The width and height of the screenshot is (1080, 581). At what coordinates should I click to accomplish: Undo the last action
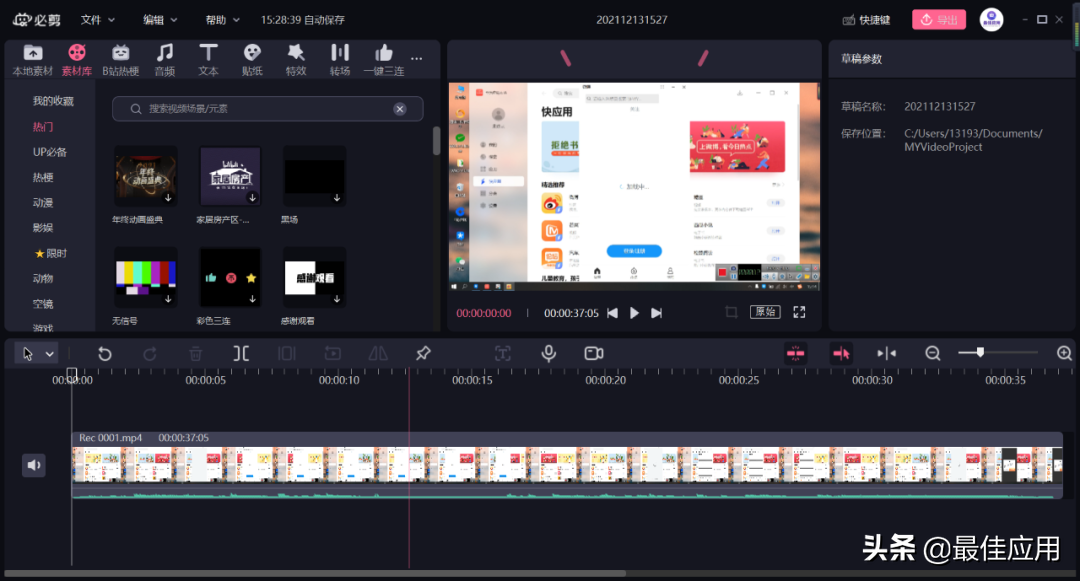pos(105,354)
